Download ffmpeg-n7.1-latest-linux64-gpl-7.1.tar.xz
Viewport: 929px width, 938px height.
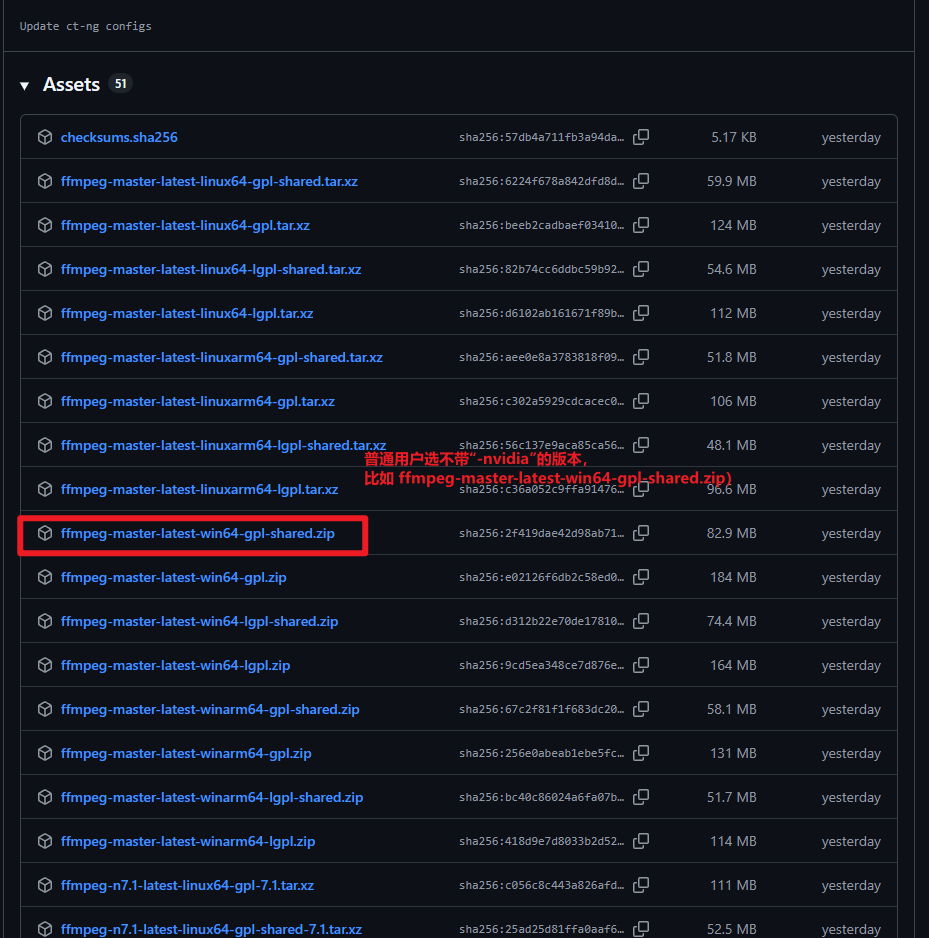(187, 885)
